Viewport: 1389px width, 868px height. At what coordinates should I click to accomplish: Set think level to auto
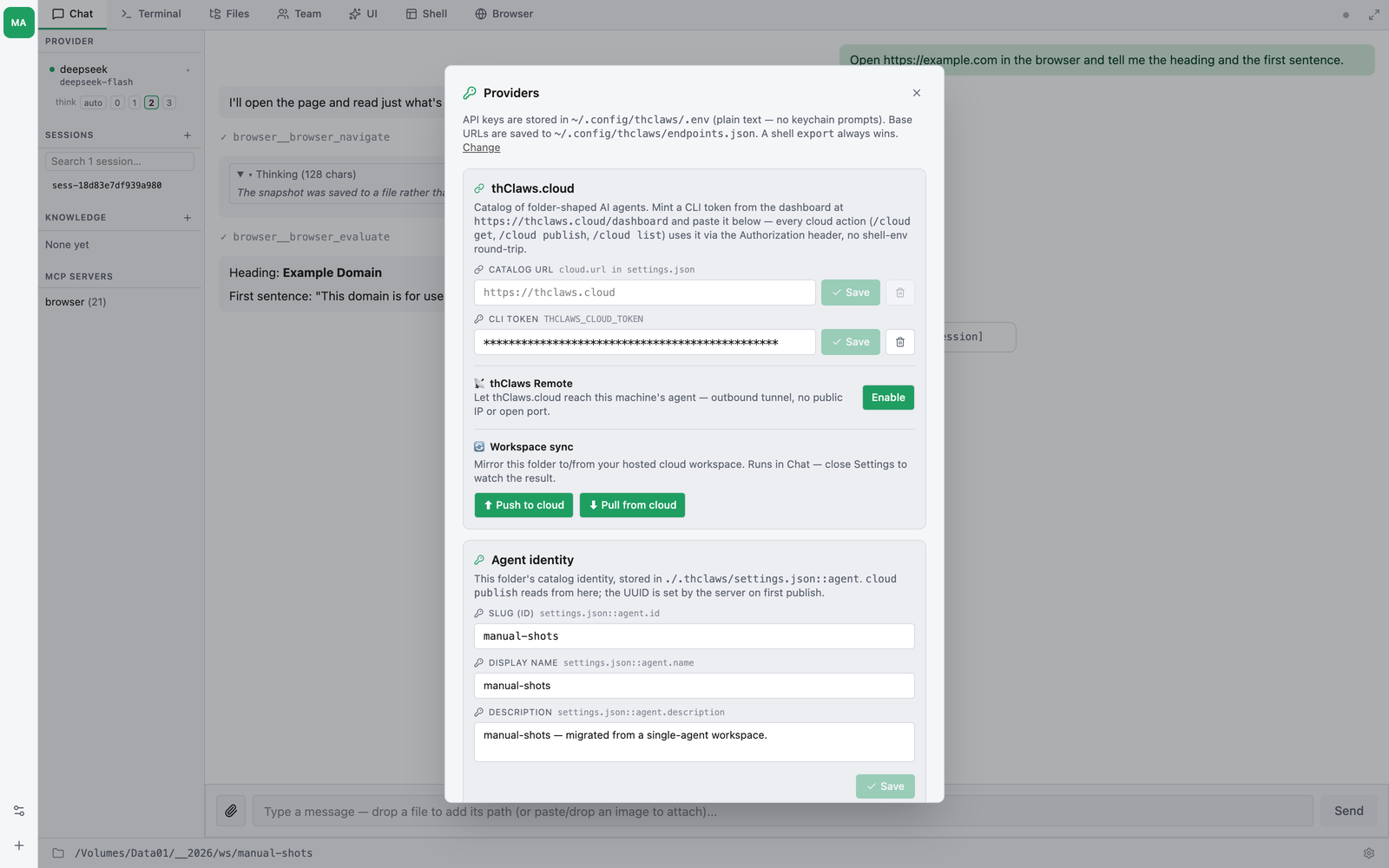point(93,102)
